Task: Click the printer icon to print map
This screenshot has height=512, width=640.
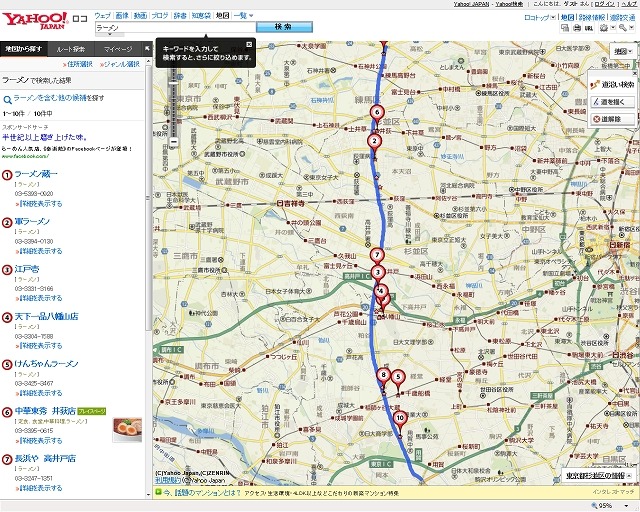Action: (x=577, y=28)
